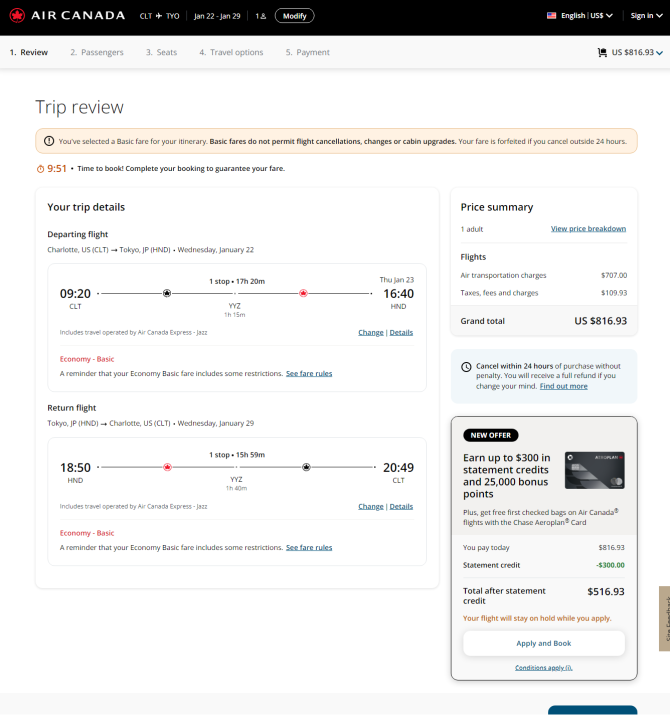Click the Site Feedback side tab

(665, 618)
